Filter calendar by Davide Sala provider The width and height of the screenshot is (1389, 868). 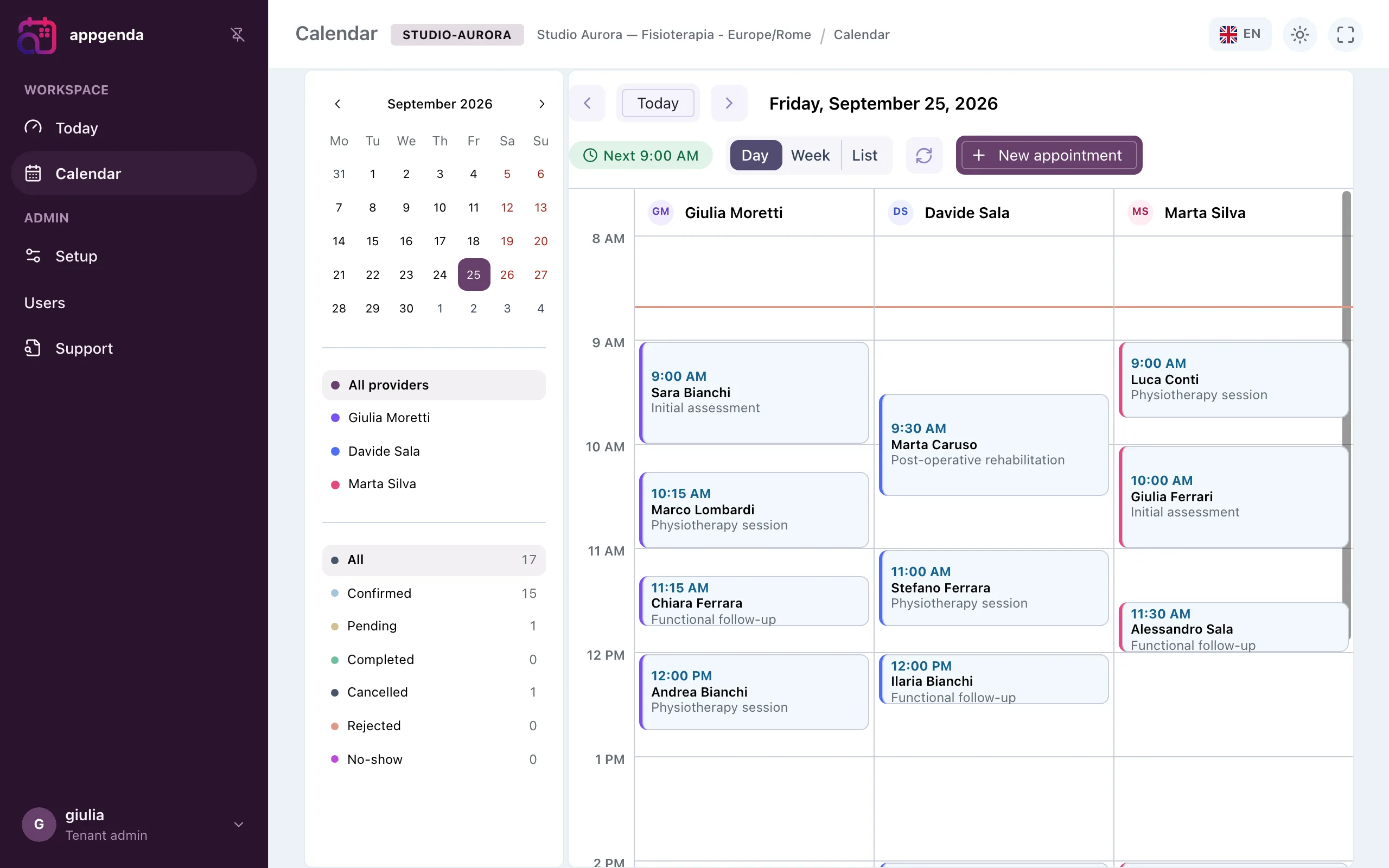(x=434, y=451)
